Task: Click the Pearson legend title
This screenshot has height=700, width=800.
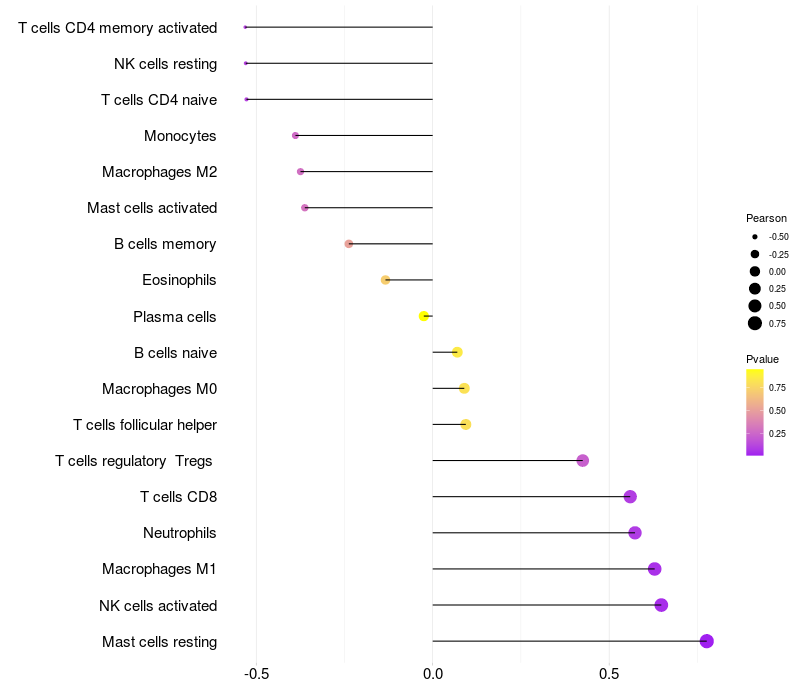Action: [766, 218]
